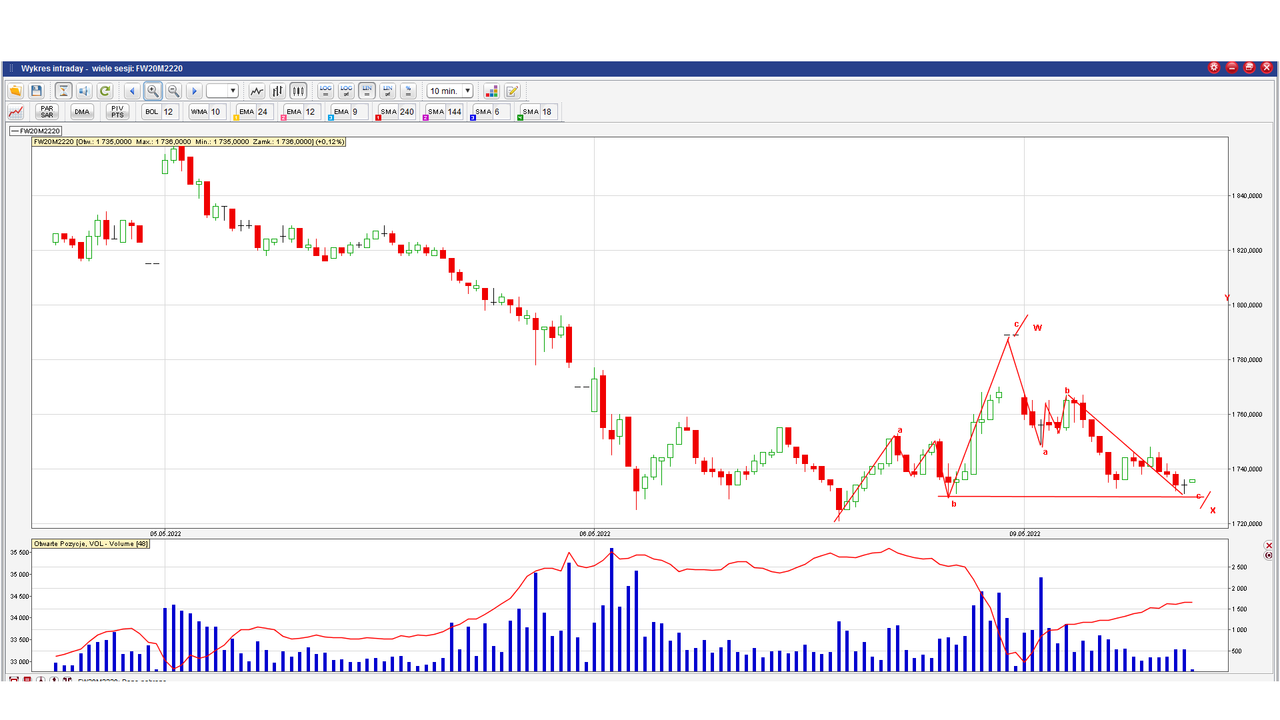Select the percent scale button

[408, 91]
